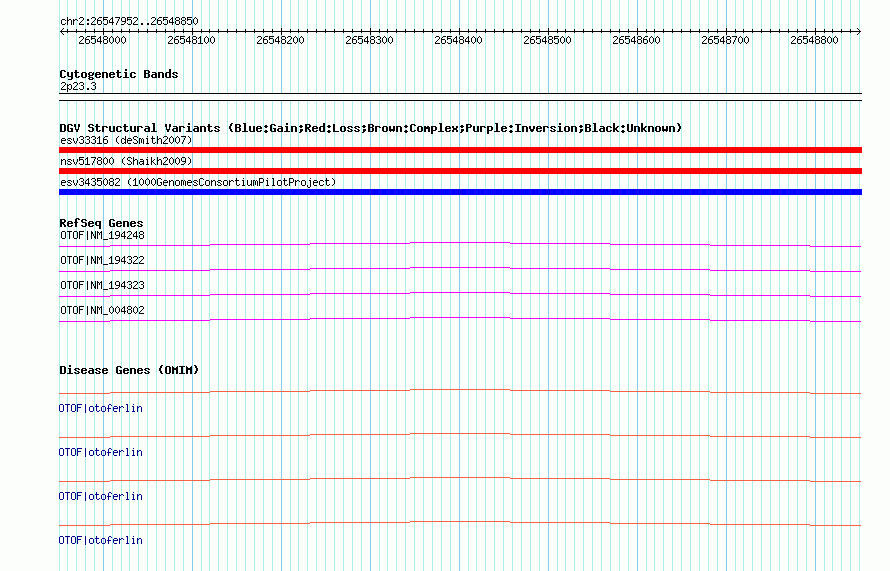Select the Cytogenetic Bands track title
890x571 pixels.
[x=119, y=74]
